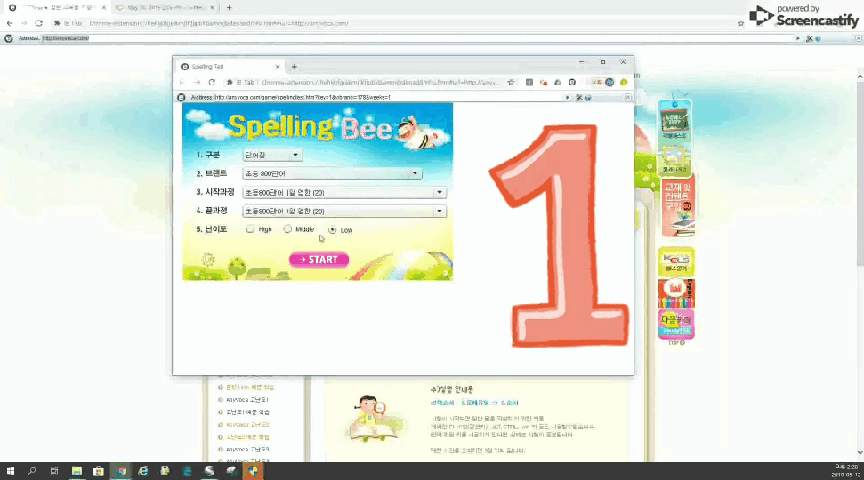Expand the 끝과정 dropdown
864x480 pixels.
[344, 211]
